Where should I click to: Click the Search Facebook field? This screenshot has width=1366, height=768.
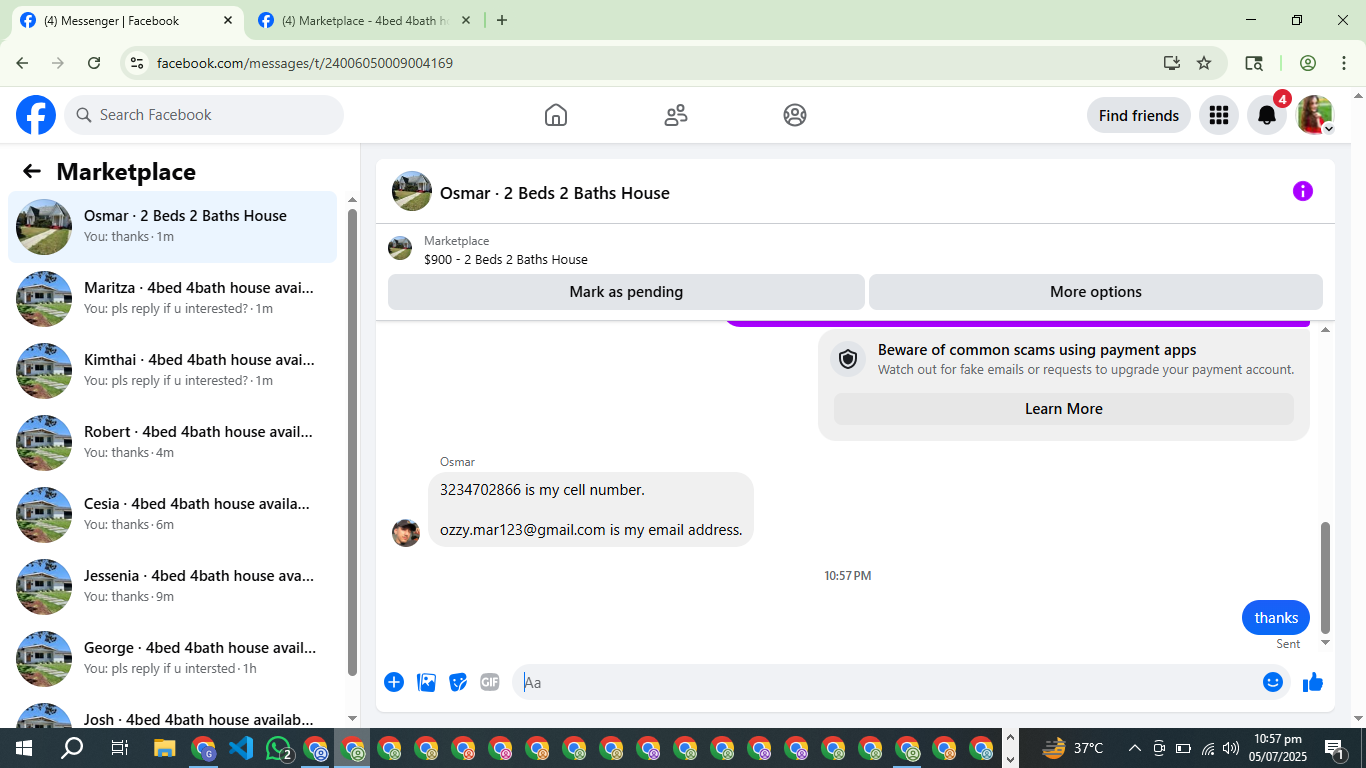[204, 115]
